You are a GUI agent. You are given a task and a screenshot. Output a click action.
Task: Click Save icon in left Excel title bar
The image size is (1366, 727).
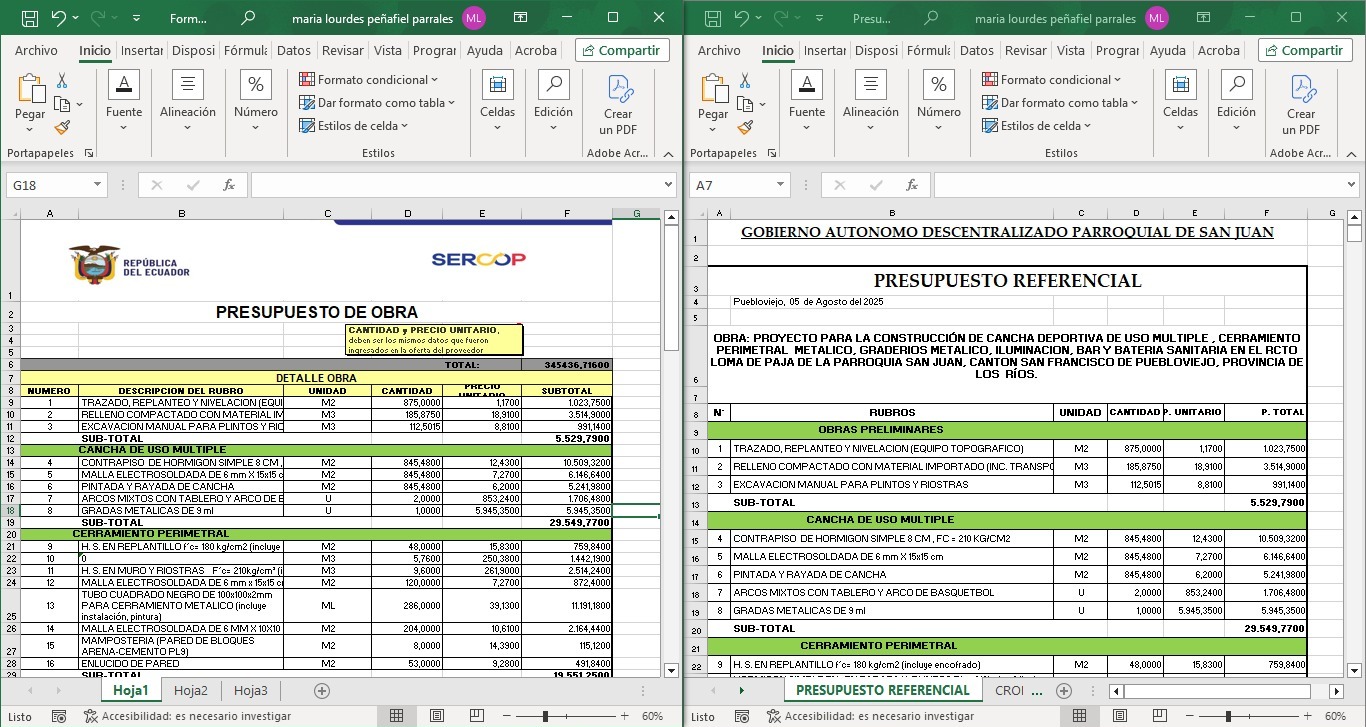30,18
